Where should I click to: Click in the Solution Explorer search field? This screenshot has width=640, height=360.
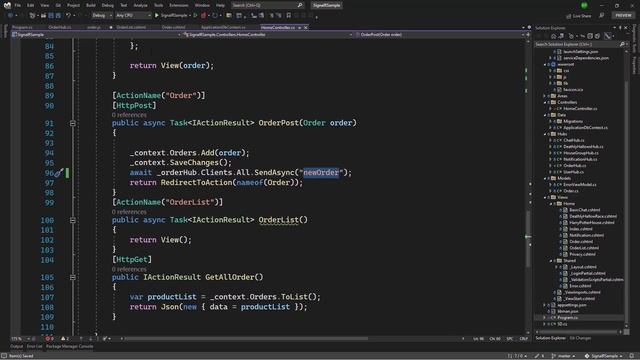tap(576, 44)
